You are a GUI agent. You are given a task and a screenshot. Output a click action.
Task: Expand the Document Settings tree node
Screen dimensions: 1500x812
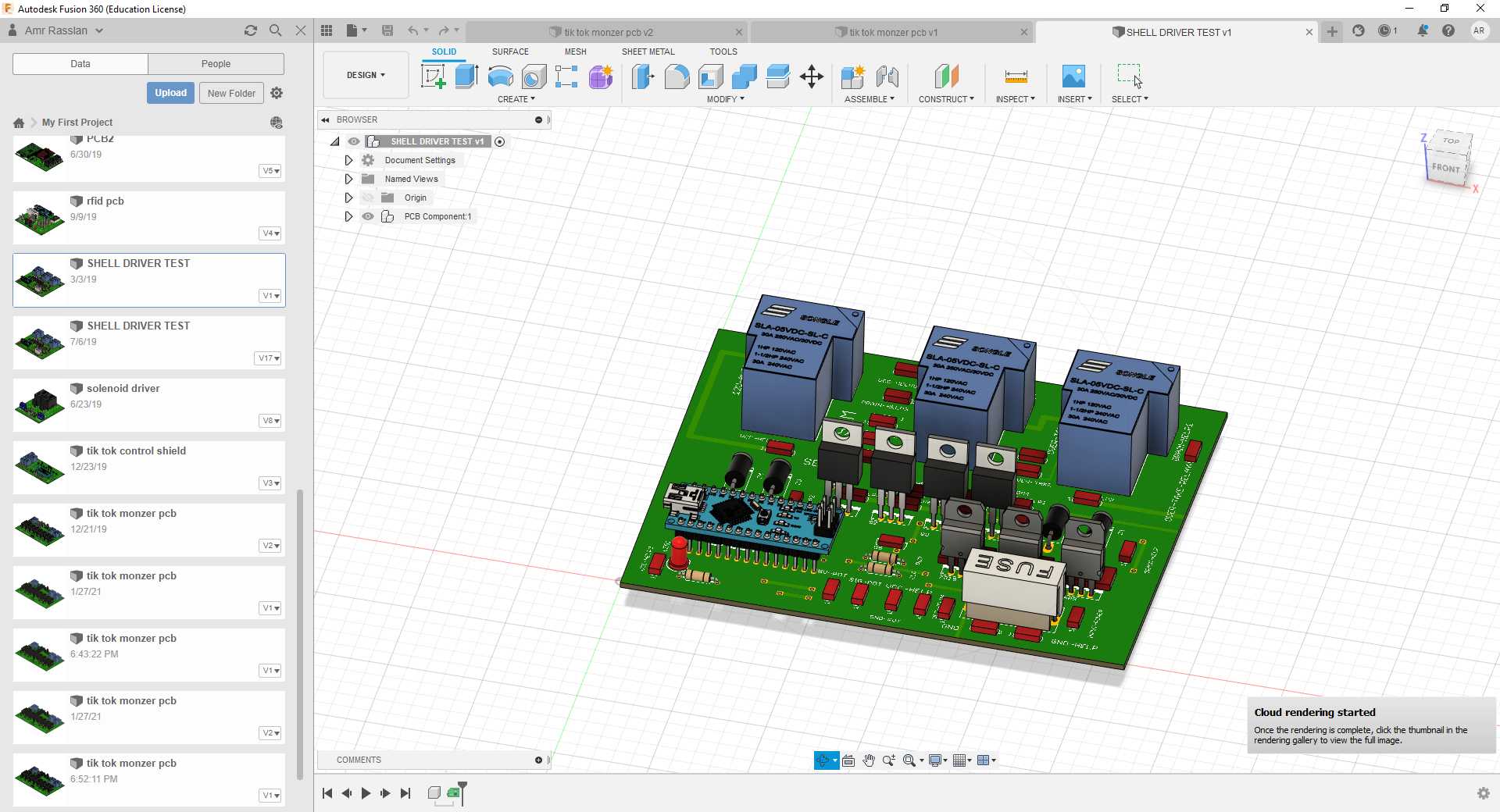pos(348,160)
